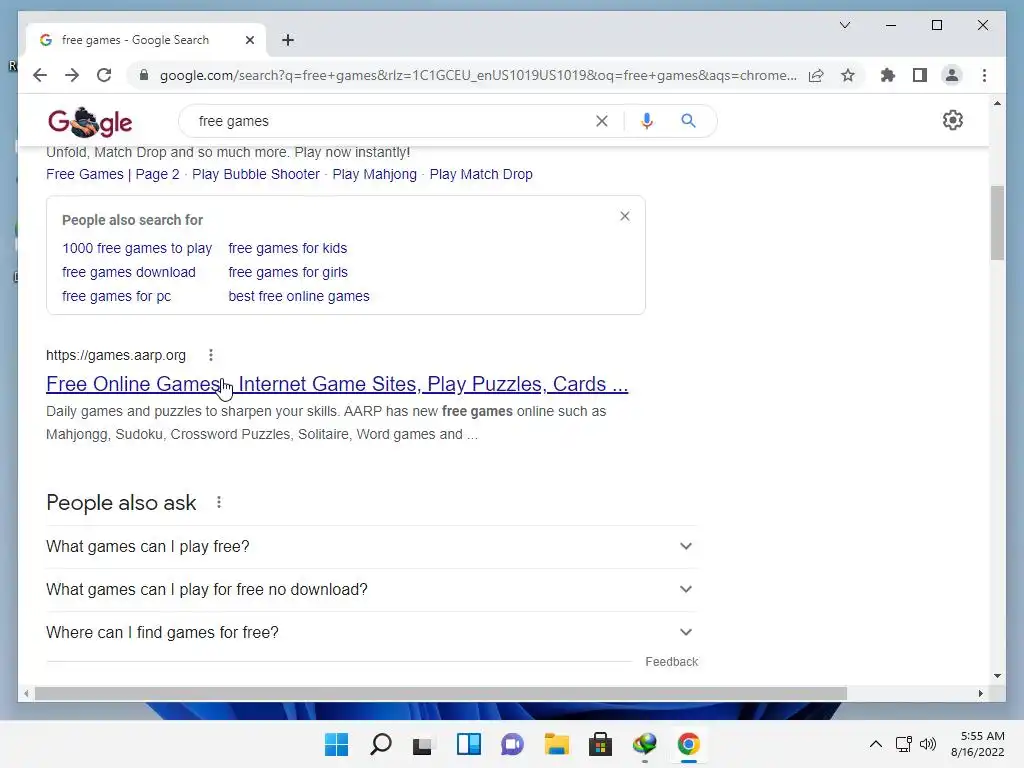
Task: Click the browser forward arrow
Action: pyautogui.click(x=72, y=75)
